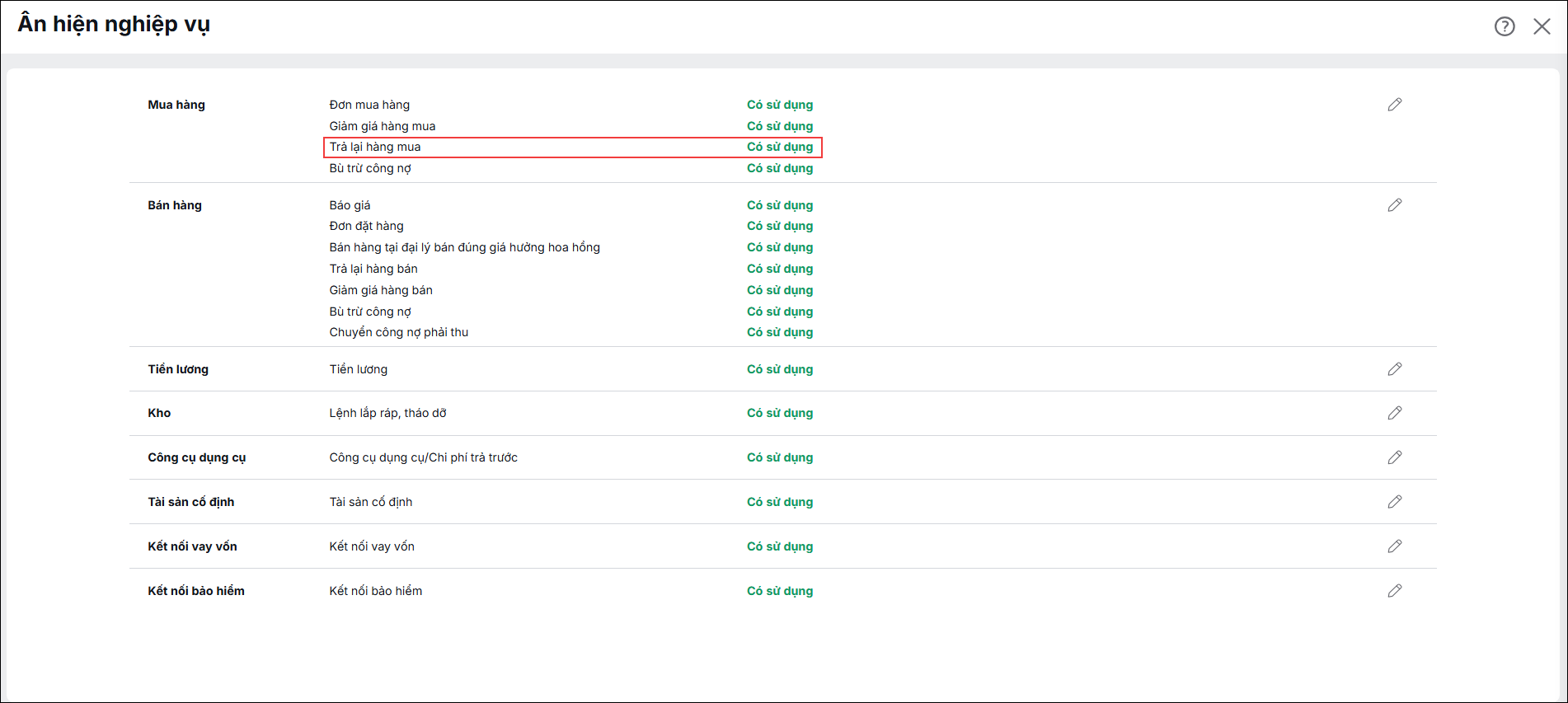
Task: Click the Mua hàng section heading
Action: tap(176, 105)
